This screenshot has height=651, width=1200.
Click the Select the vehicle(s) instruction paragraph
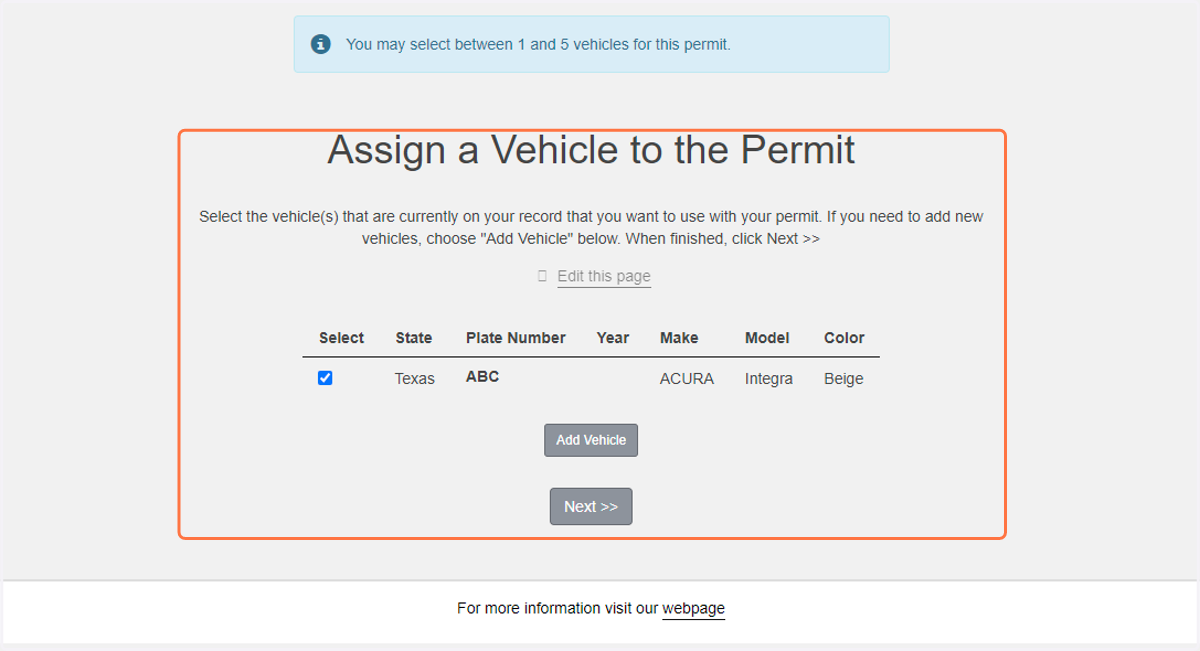pyautogui.click(x=591, y=228)
